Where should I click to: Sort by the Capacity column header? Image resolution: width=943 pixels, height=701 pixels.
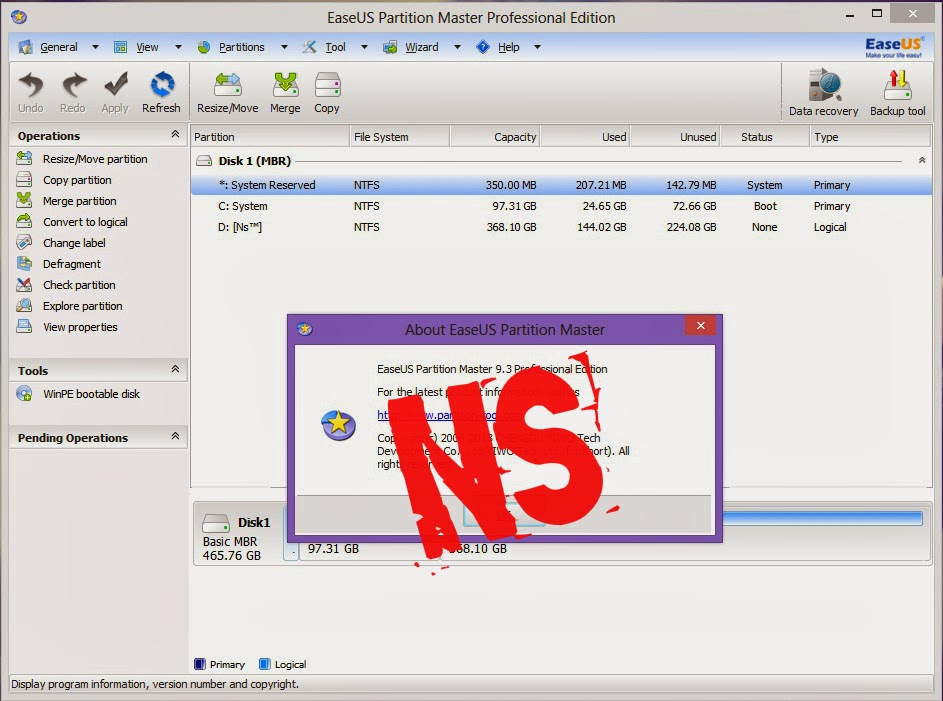pyautogui.click(x=495, y=137)
